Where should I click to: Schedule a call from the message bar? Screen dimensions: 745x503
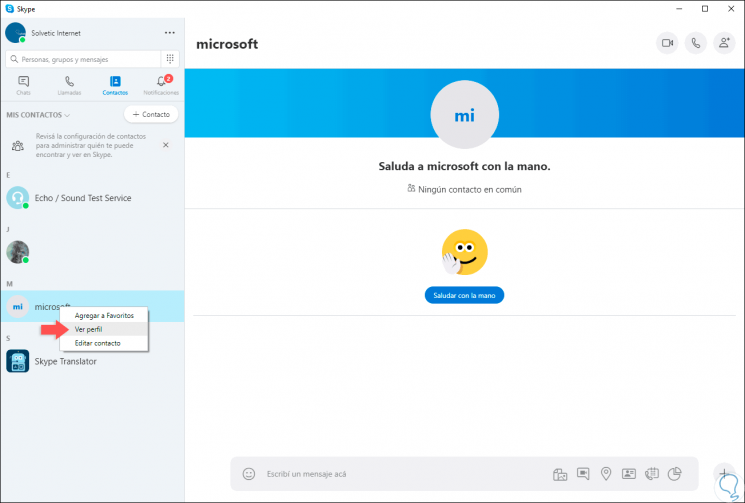(x=651, y=474)
